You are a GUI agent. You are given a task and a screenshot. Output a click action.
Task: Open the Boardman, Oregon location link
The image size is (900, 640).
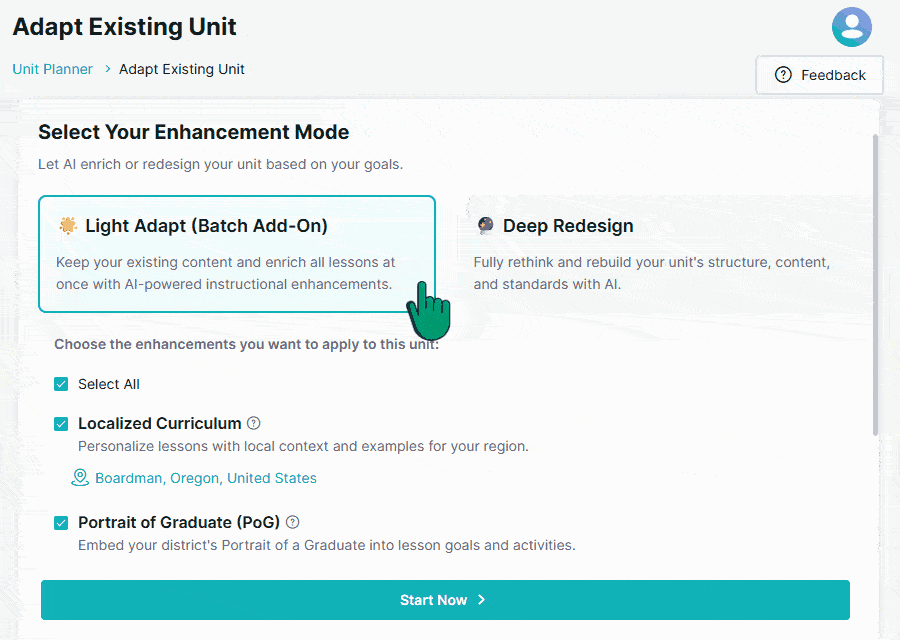coord(206,478)
